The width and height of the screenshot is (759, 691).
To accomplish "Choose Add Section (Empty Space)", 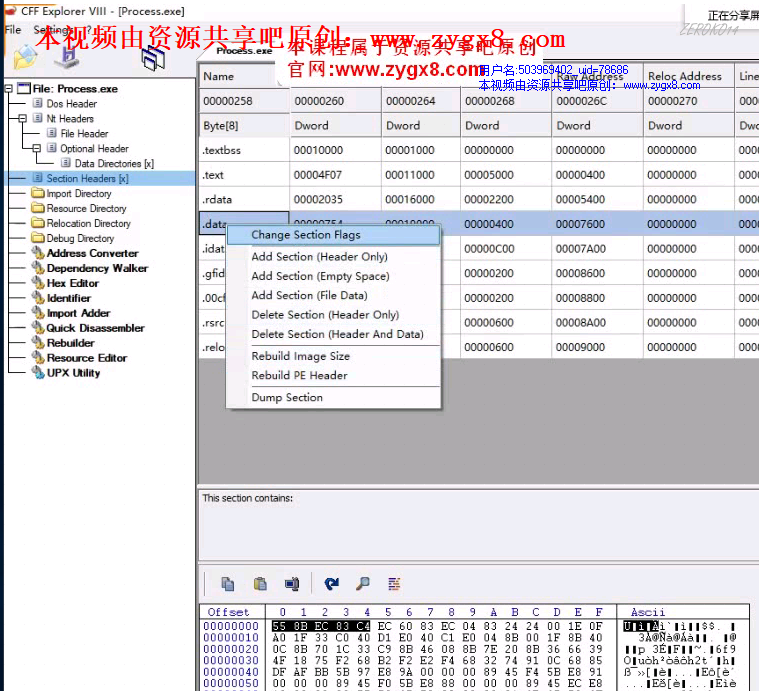I will (334, 276).
